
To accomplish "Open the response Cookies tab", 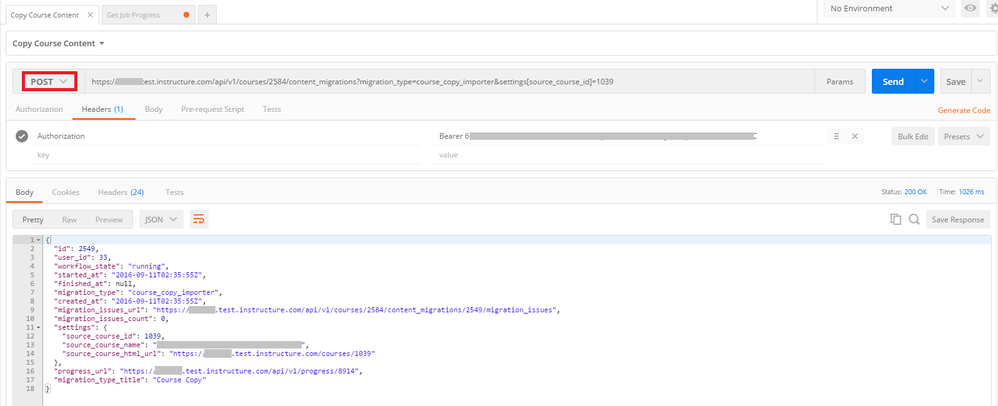I will [65, 192].
